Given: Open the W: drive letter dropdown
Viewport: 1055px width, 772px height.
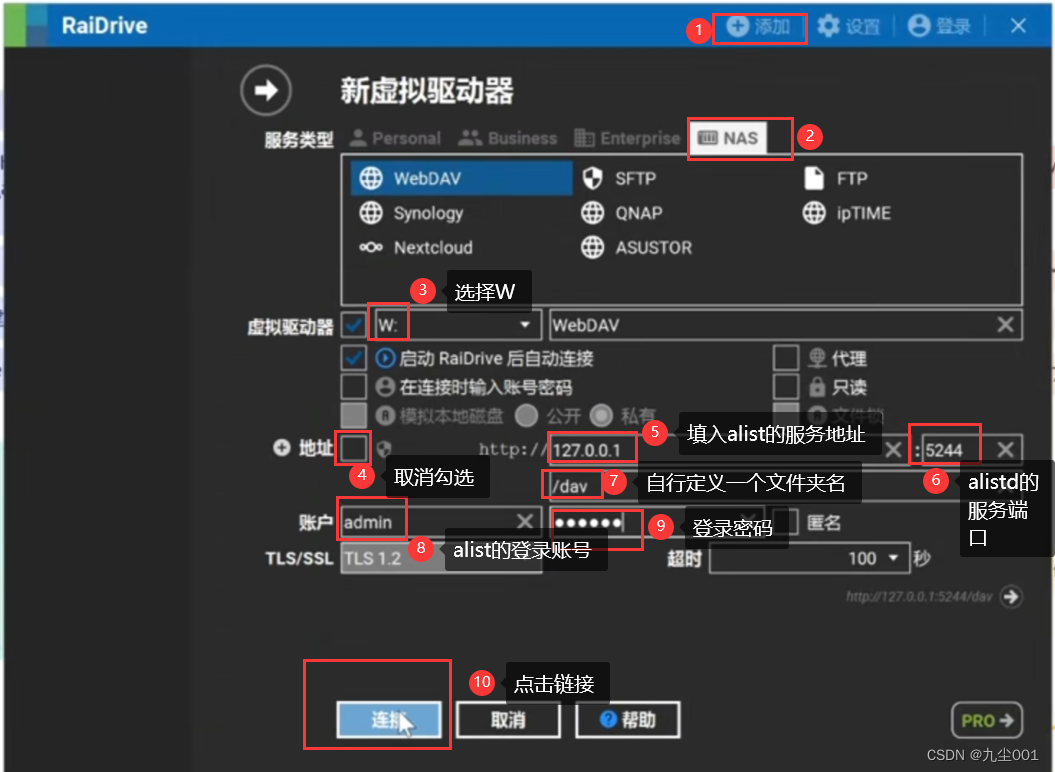Looking at the screenshot, I should click(x=524, y=325).
